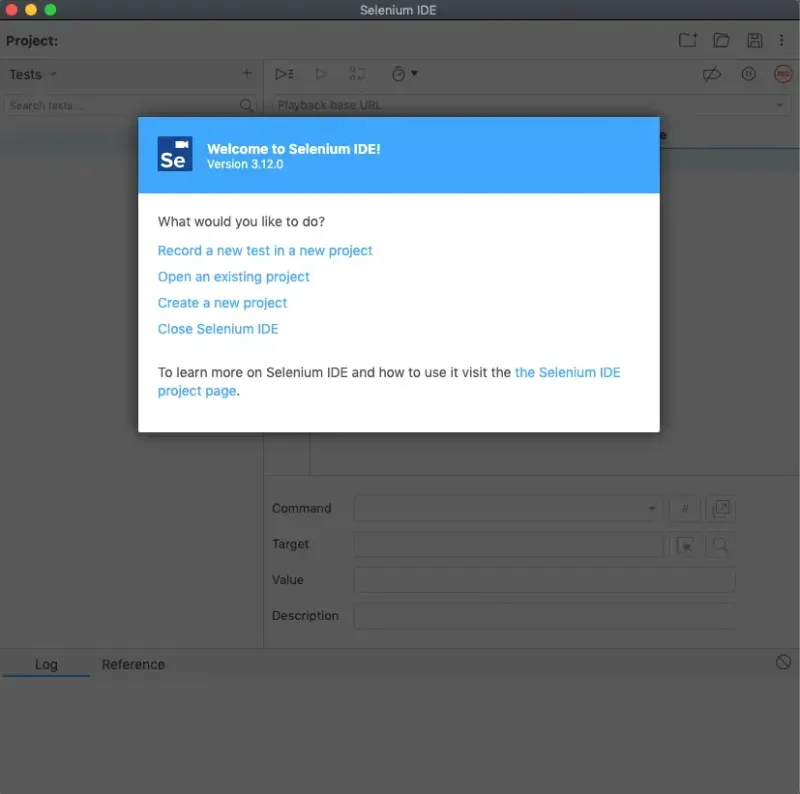Image resolution: width=800 pixels, height=794 pixels.
Task: Click the Version 3.12.0 text
Action: tap(245, 164)
